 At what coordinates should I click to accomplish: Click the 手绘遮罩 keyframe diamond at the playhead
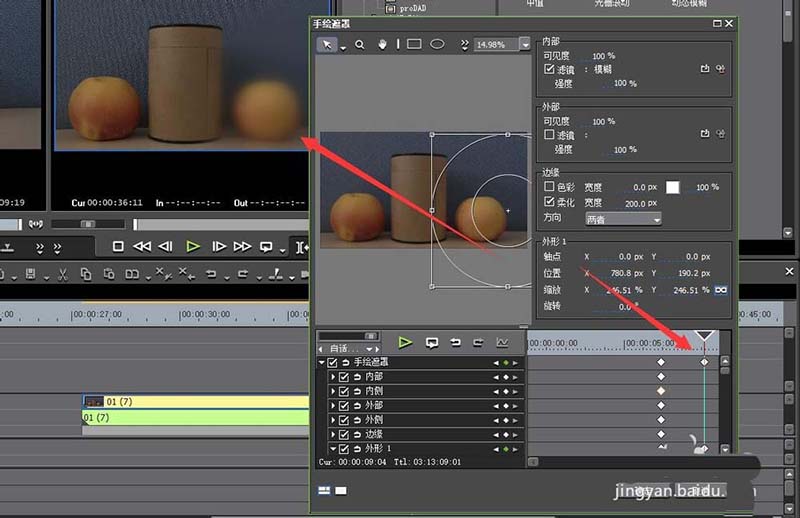pyautogui.click(x=704, y=362)
